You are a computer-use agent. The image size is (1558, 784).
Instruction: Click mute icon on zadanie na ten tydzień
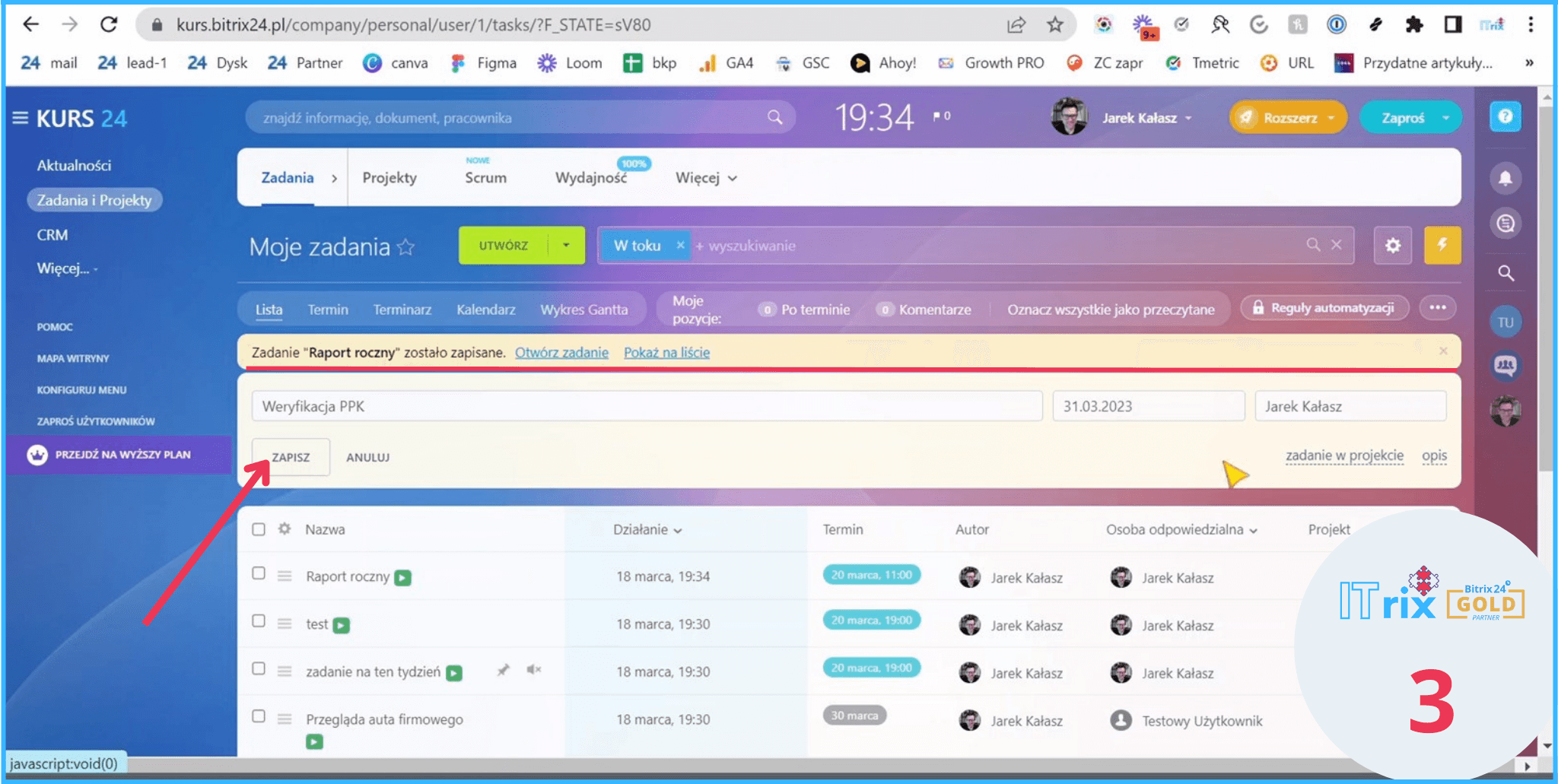534,670
